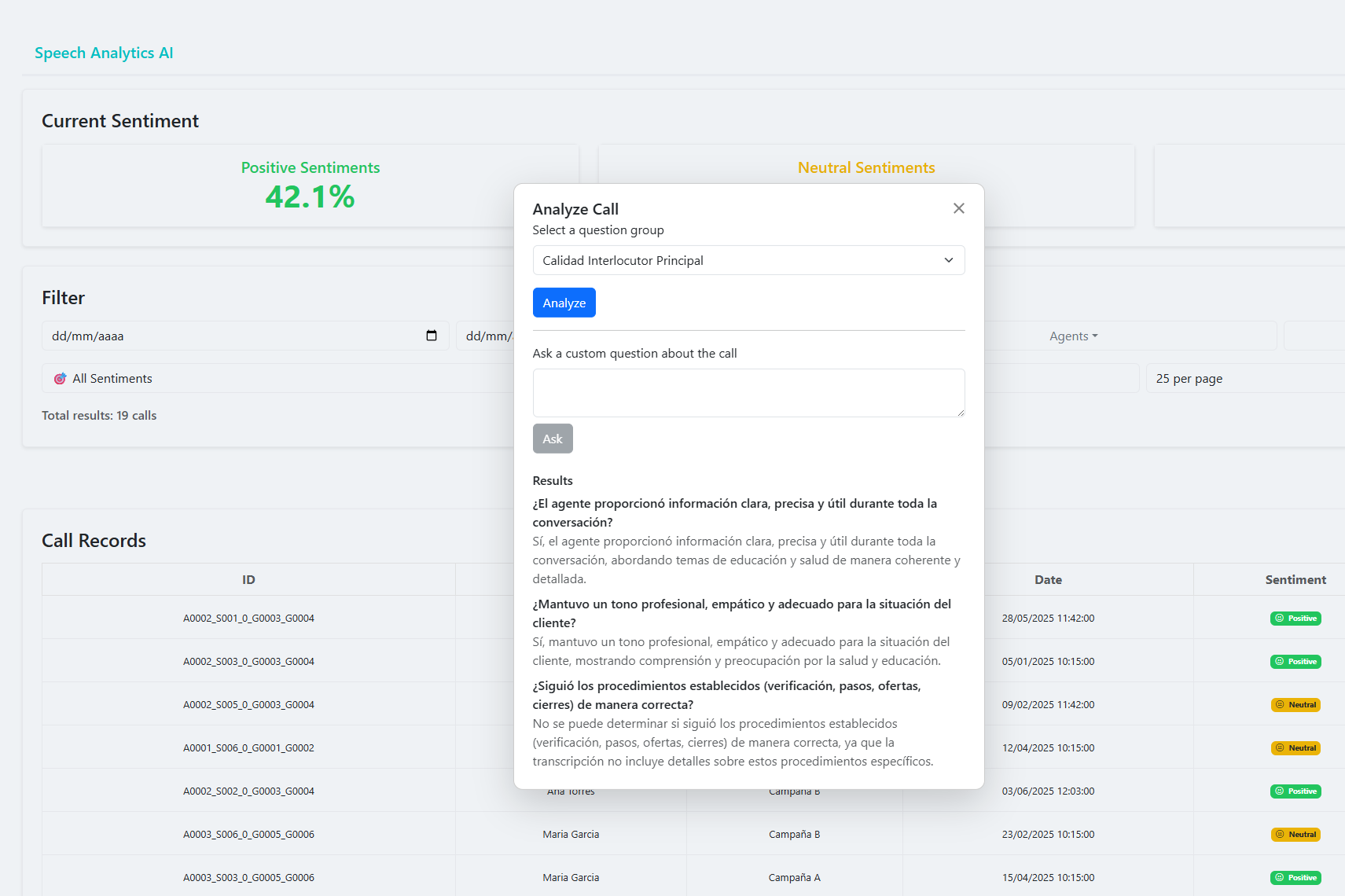This screenshot has height=896, width=1345.
Task: Select call A0001_S006_0_G0001_G0002
Action: point(248,747)
